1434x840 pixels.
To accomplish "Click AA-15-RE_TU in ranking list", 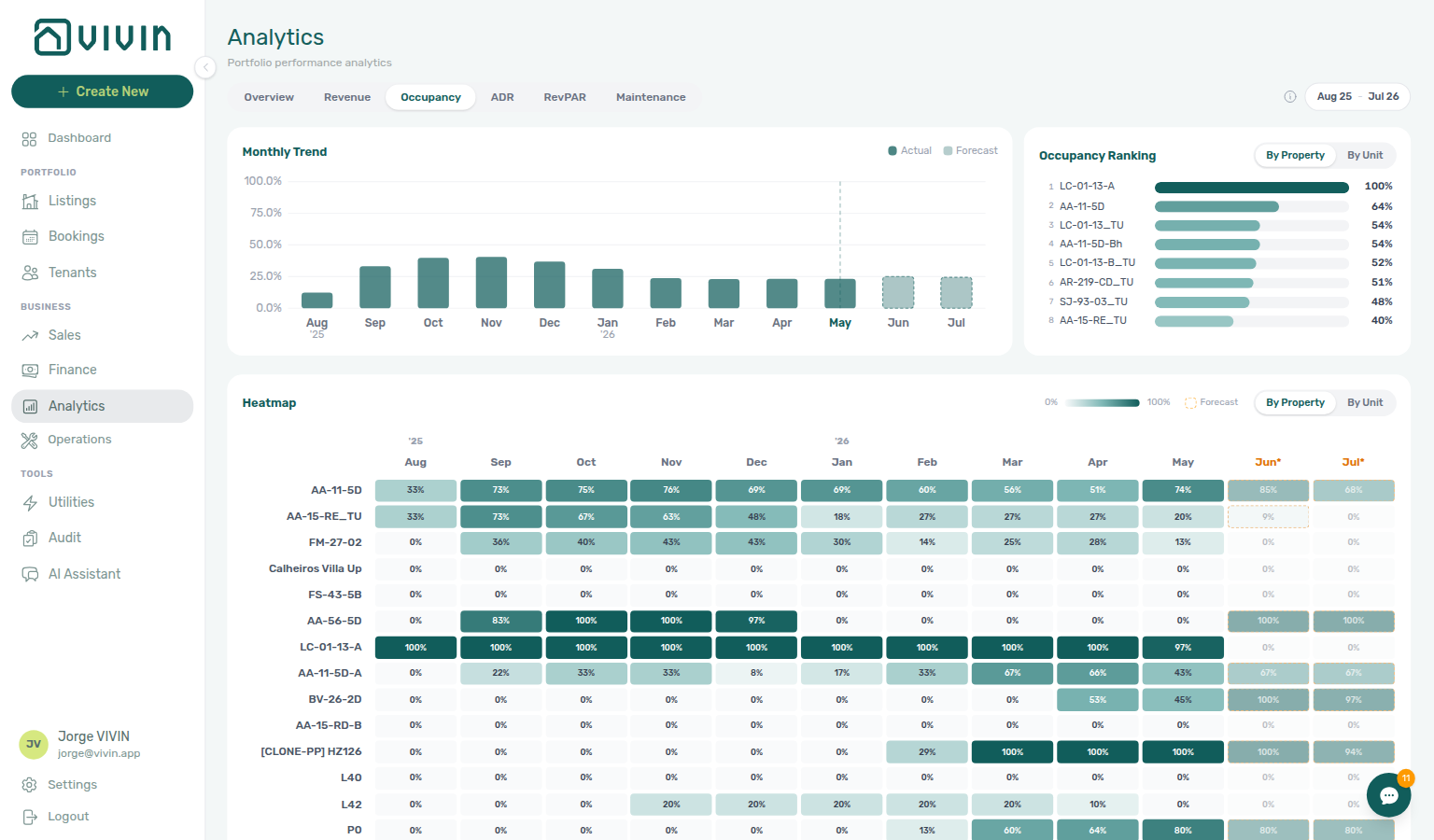I will tap(1093, 320).
